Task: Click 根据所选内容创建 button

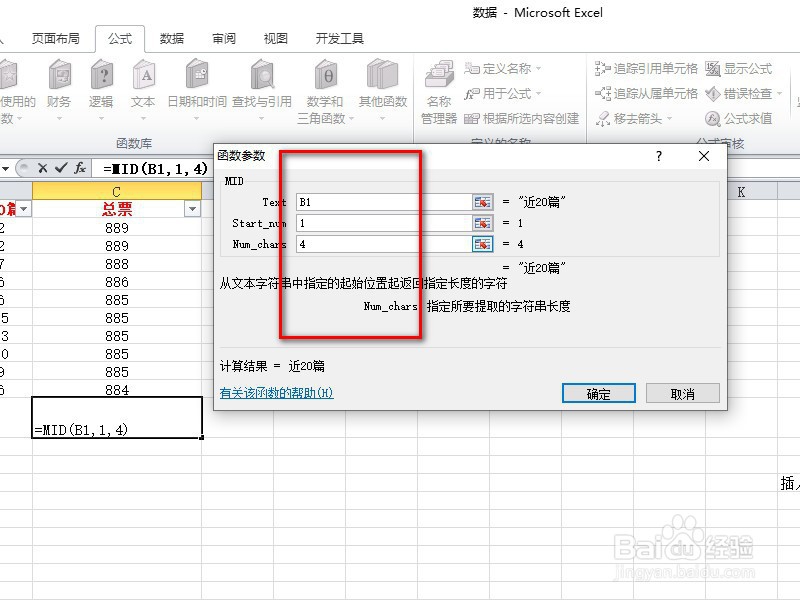Action: (521, 118)
